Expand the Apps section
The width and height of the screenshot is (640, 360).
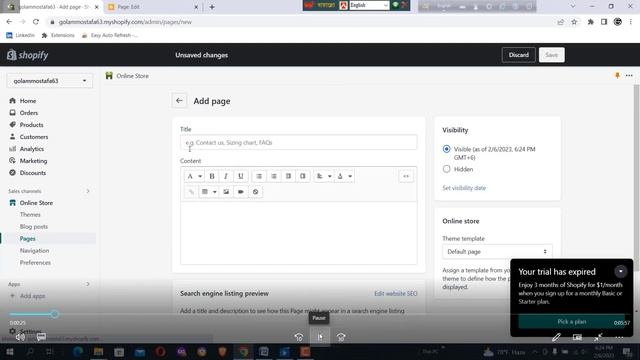[x=88, y=284]
